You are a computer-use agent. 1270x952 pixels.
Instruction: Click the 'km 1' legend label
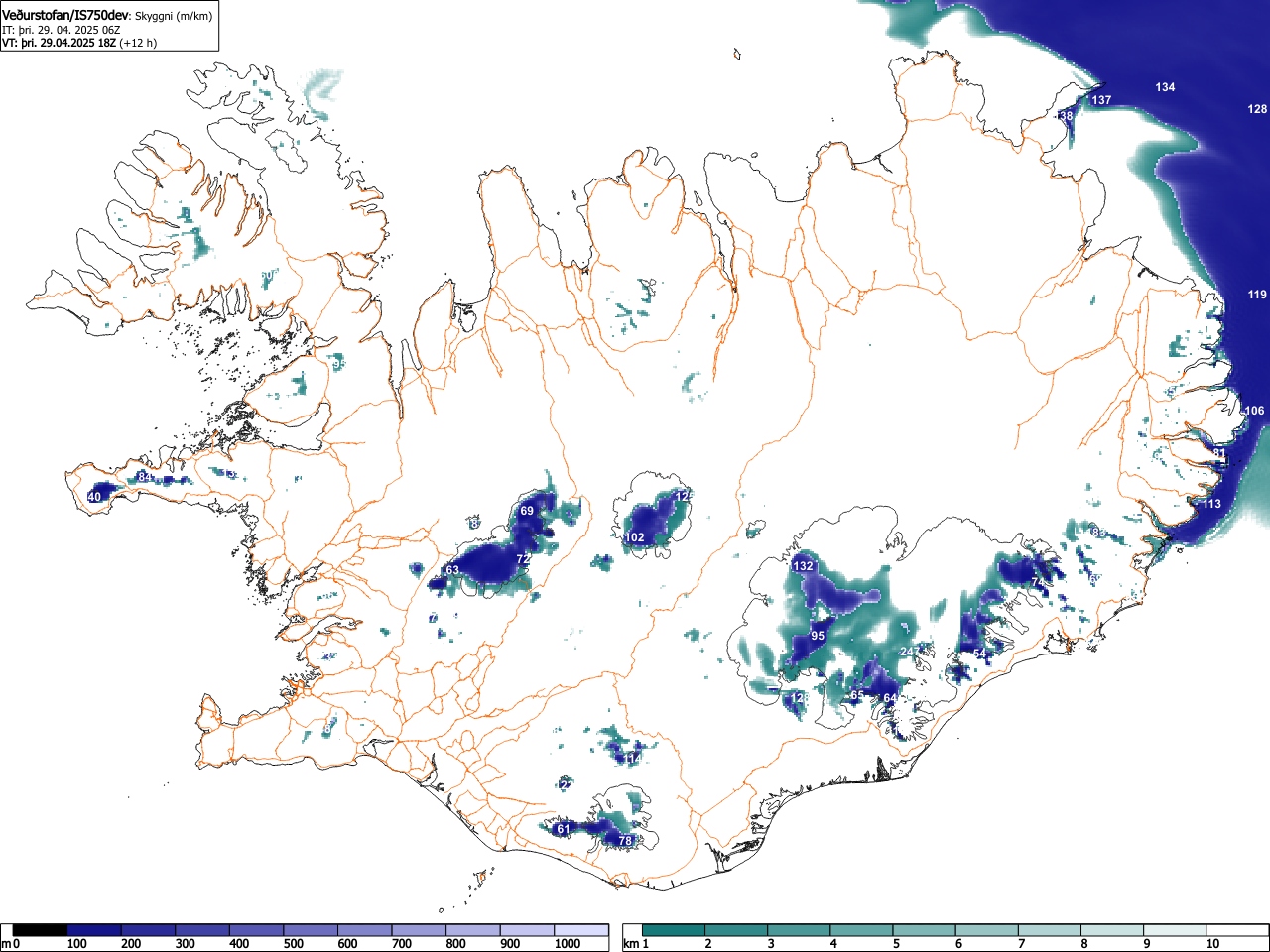[637, 944]
